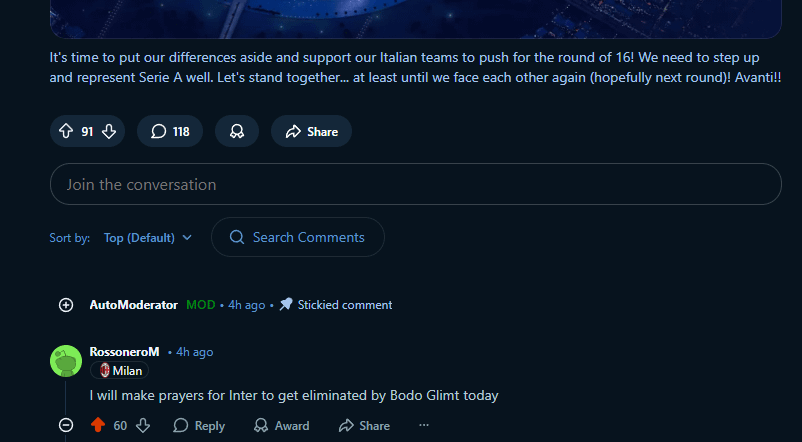Expand the AutoModerator stickied comment
The height and width of the screenshot is (442, 802).
pos(66,305)
